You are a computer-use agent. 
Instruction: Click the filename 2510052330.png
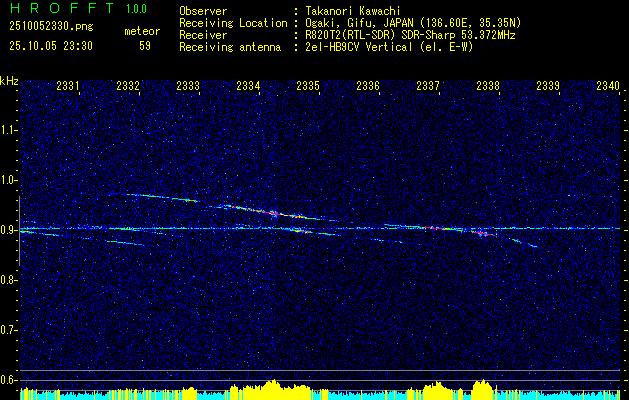pyautogui.click(x=51, y=27)
